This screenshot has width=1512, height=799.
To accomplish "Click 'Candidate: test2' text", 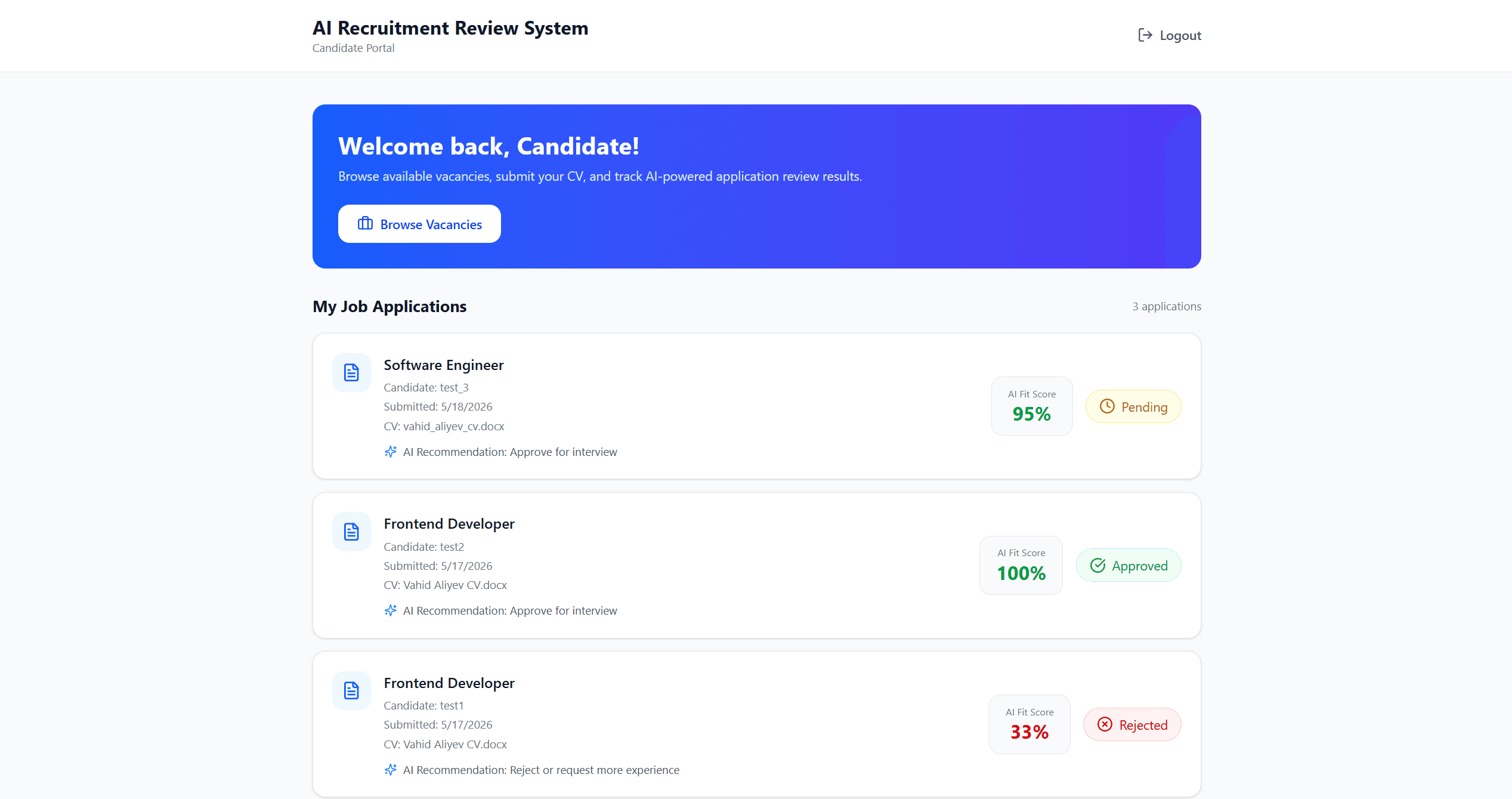I will (423, 547).
